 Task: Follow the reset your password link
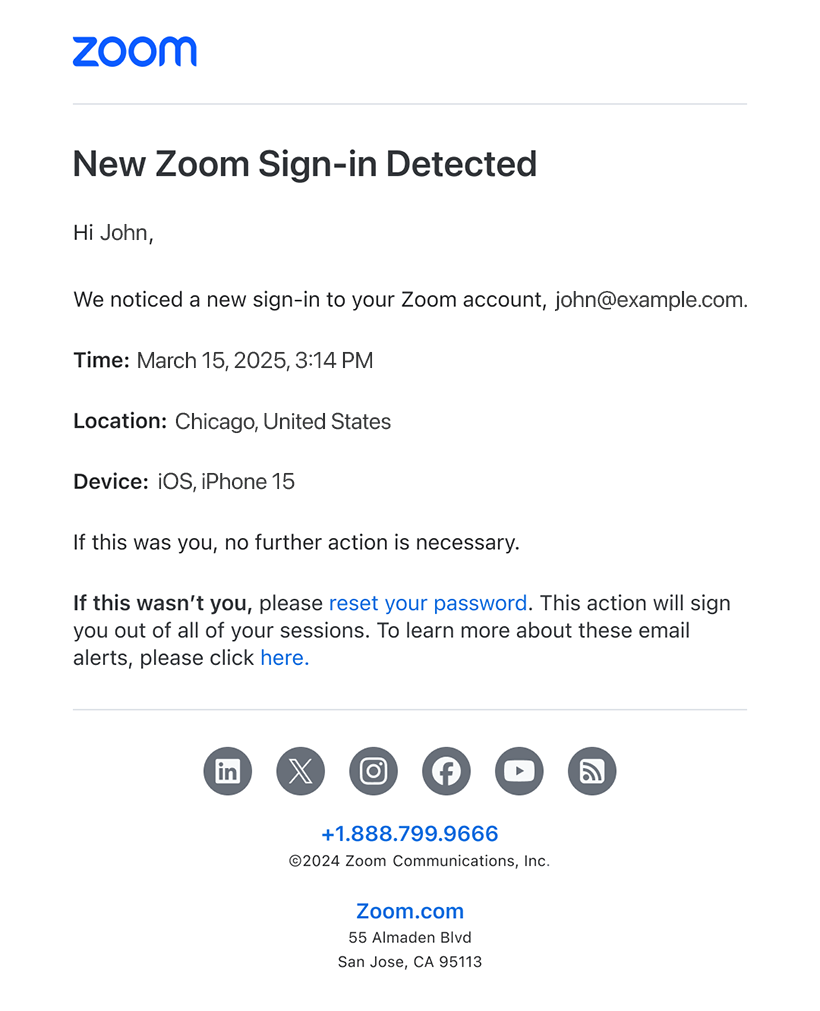coord(428,603)
